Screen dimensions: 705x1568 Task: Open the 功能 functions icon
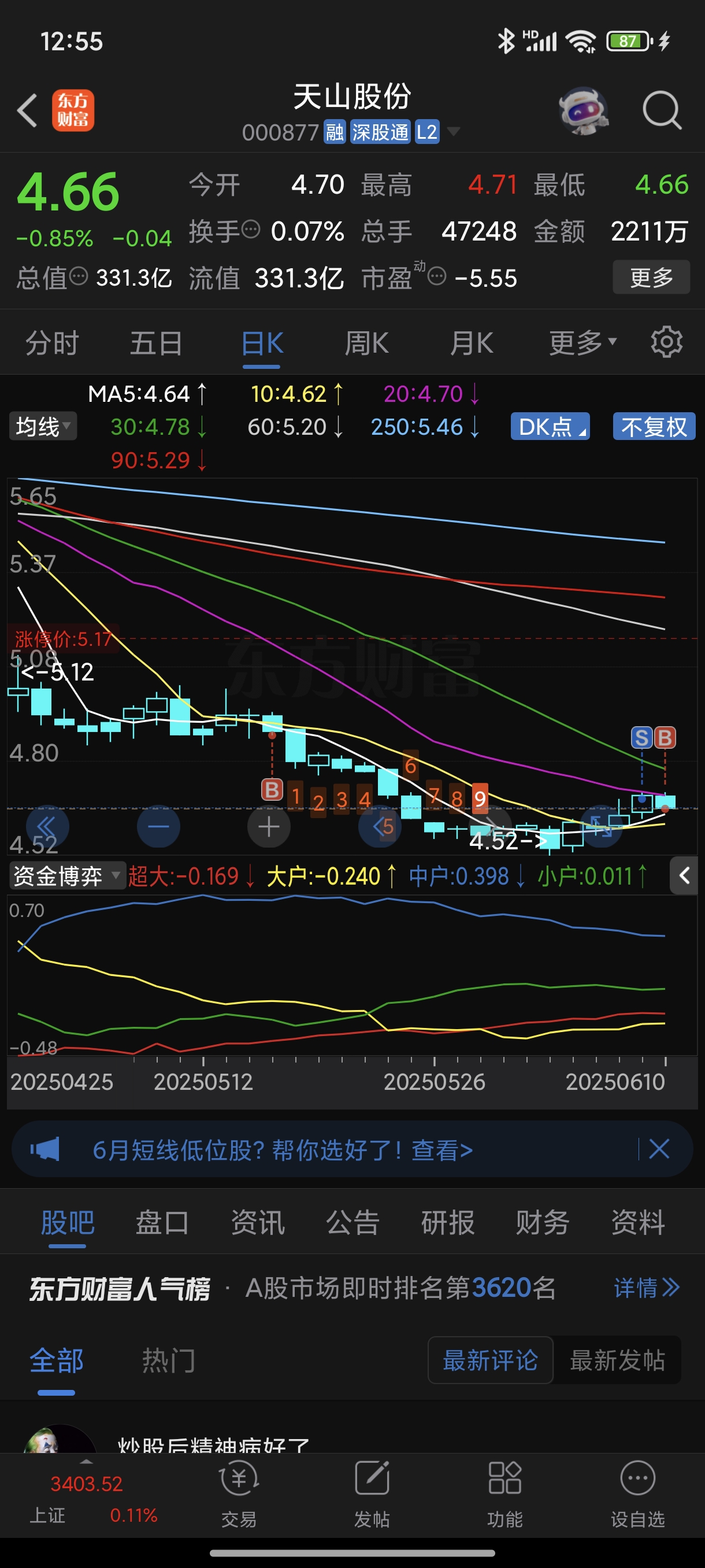505,1494
